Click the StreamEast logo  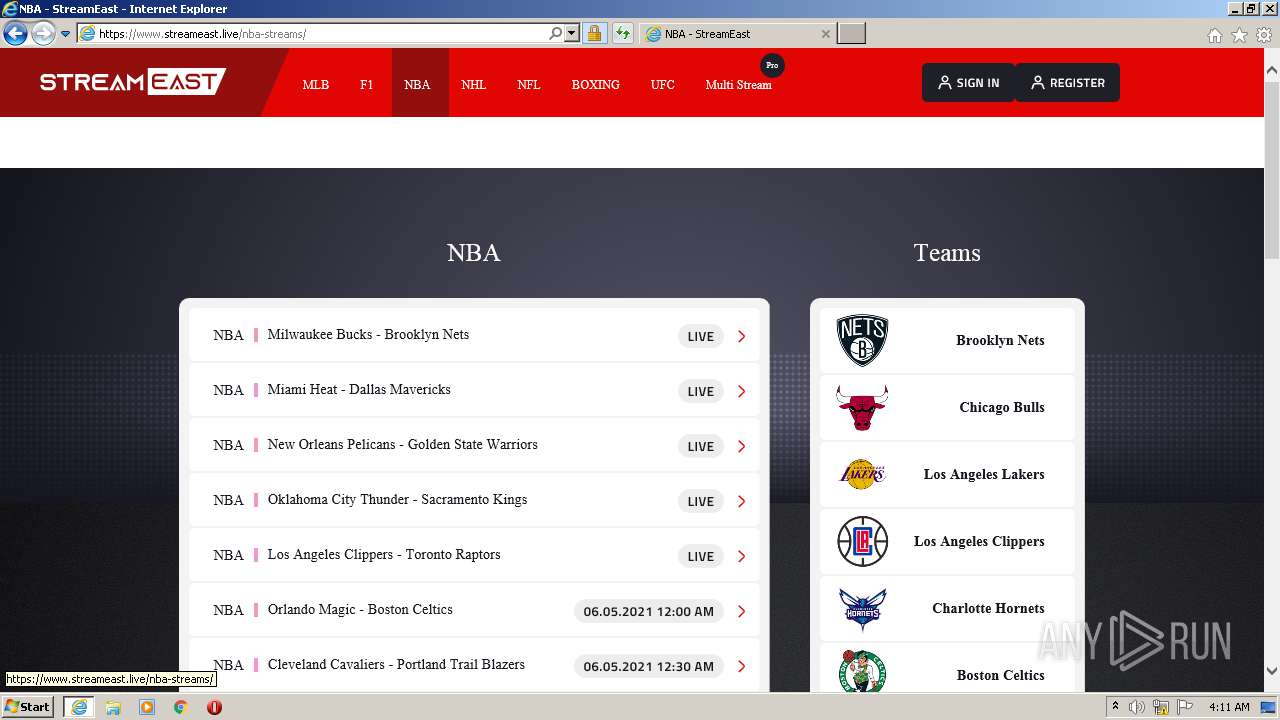133,82
